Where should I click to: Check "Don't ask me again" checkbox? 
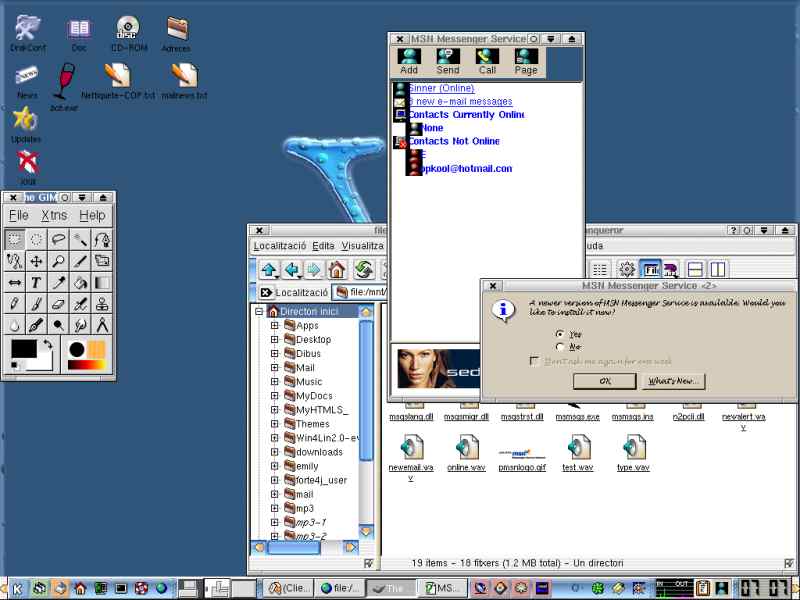534,361
